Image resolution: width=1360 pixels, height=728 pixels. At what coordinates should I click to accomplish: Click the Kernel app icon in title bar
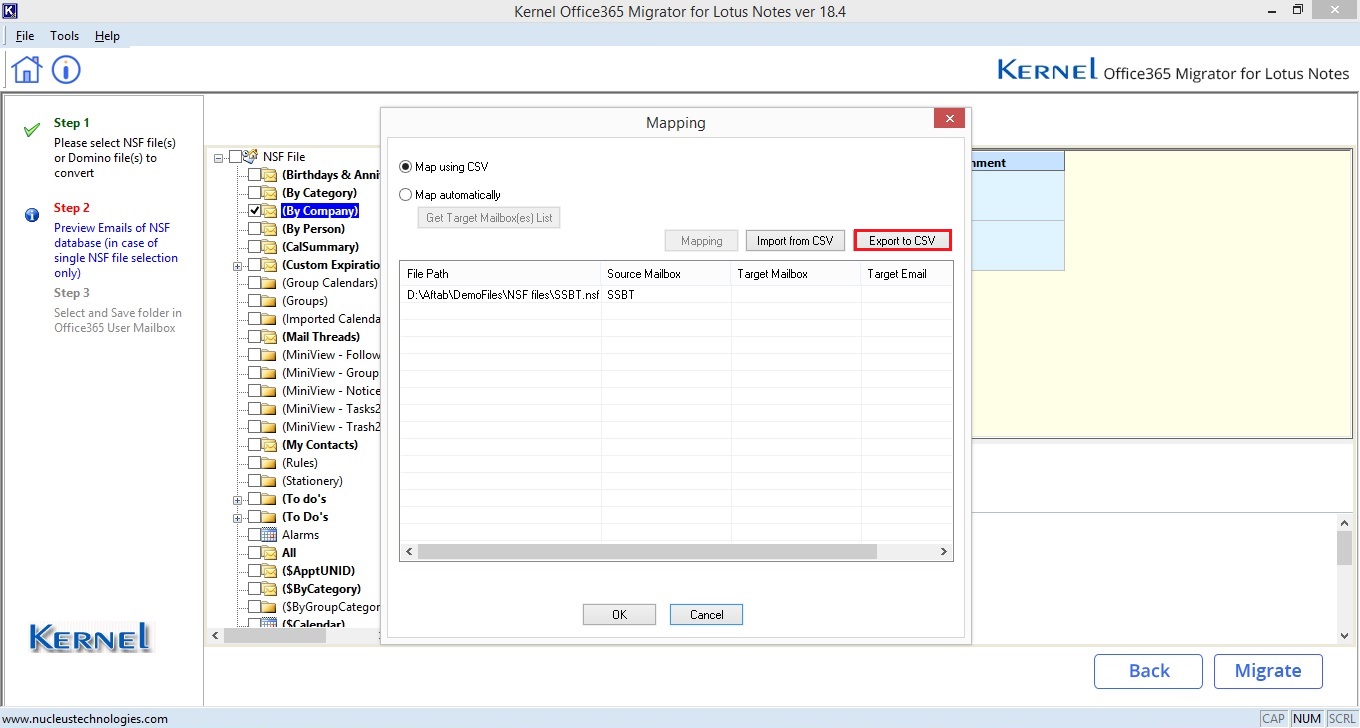pyautogui.click(x=10, y=10)
